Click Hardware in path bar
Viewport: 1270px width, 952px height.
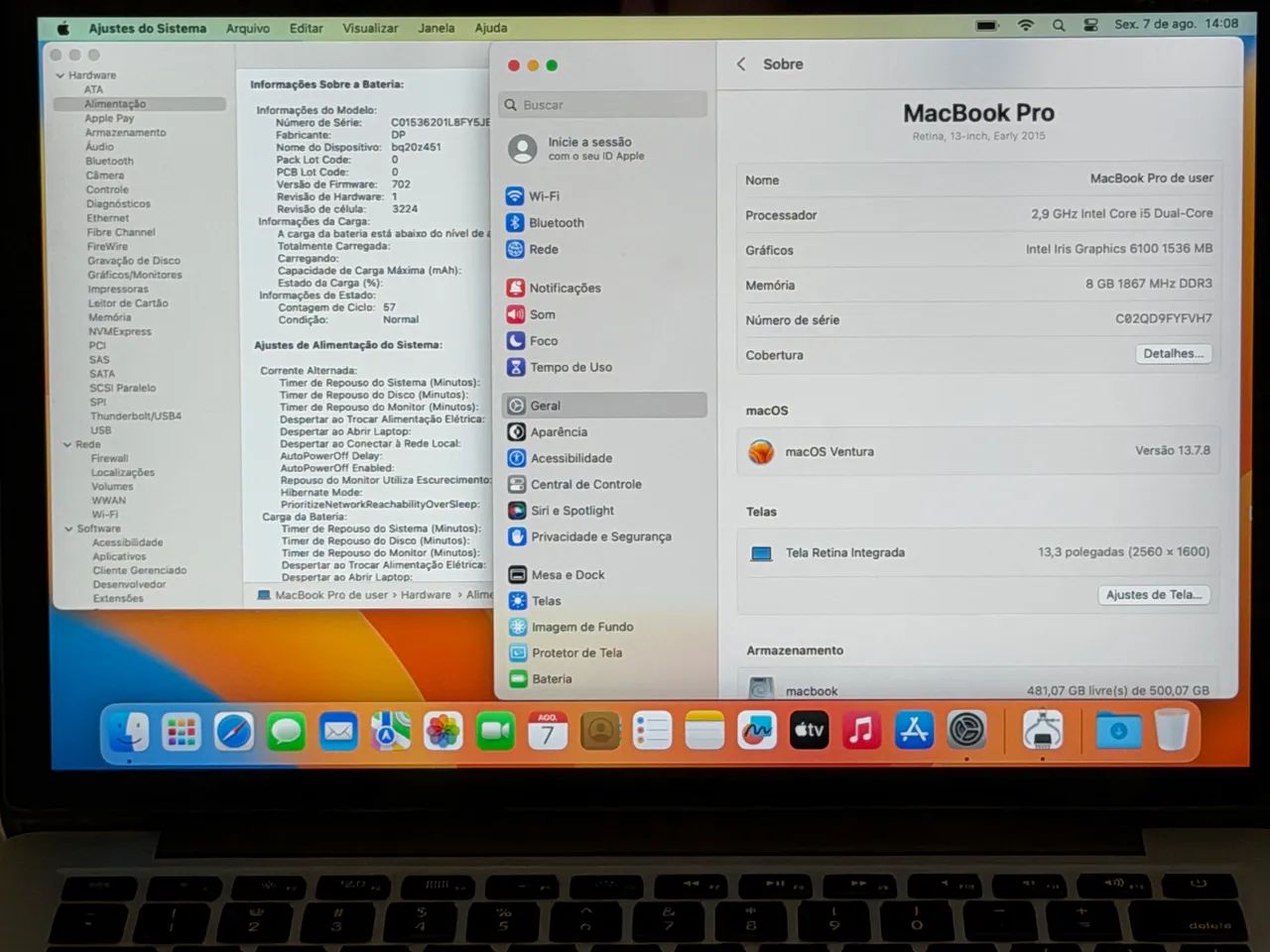tap(426, 595)
